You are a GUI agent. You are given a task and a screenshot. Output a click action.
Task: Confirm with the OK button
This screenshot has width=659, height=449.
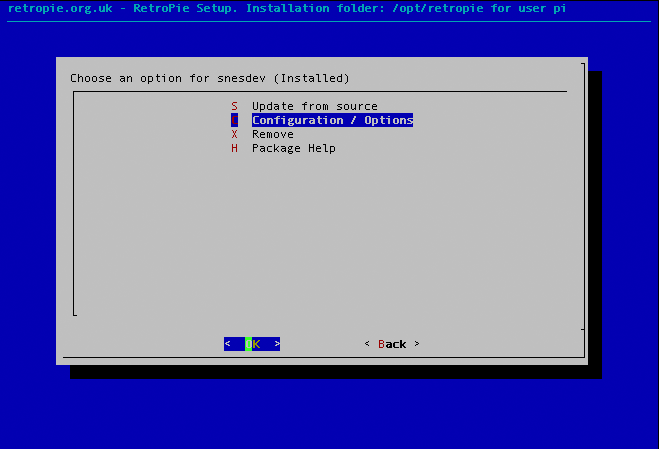click(x=252, y=344)
